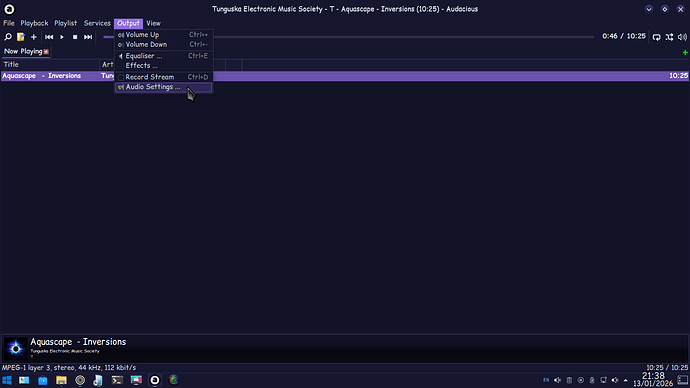Toggle the repeat icon in toolbar
This screenshot has height=388, width=690.
tap(657, 37)
